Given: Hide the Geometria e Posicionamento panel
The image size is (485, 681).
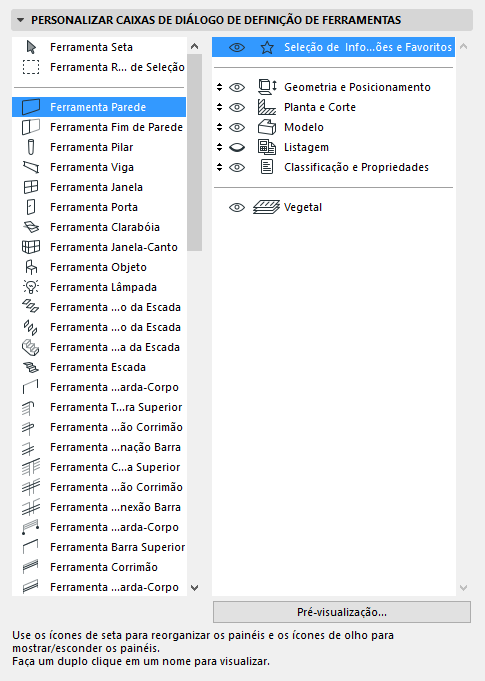Looking at the screenshot, I should pos(237,87).
